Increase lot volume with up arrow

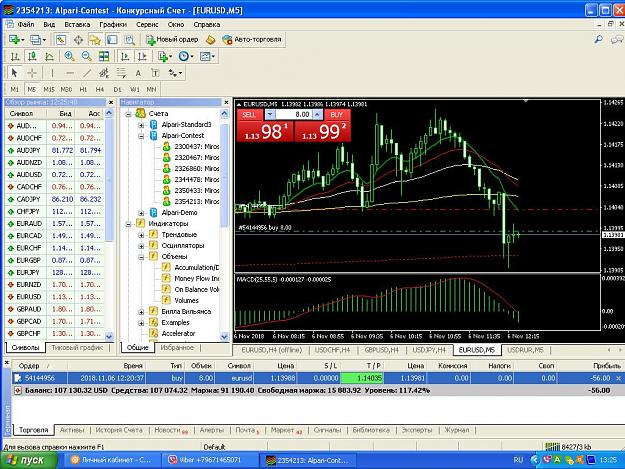pyautogui.click(x=317, y=115)
